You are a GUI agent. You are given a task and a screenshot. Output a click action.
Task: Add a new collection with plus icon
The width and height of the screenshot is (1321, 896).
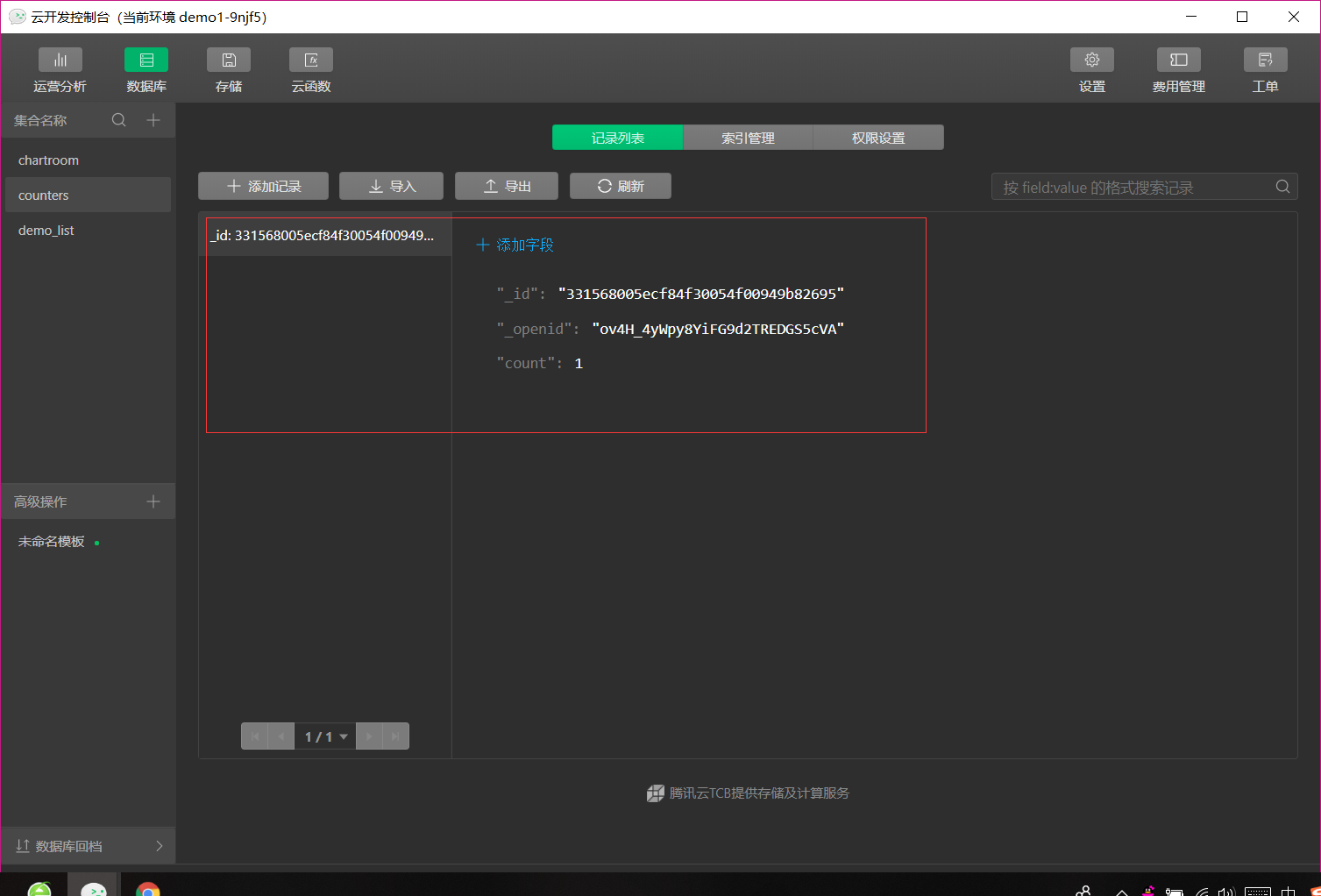[x=153, y=120]
